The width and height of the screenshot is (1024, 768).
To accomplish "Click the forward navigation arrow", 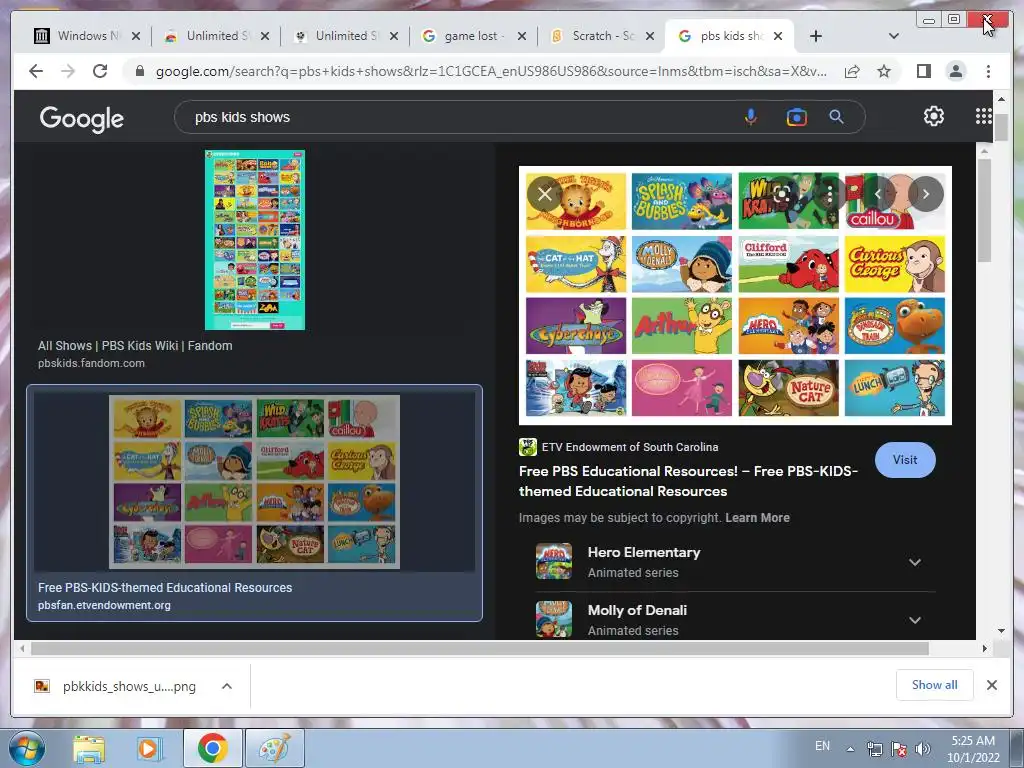I will [x=68, y=71].
